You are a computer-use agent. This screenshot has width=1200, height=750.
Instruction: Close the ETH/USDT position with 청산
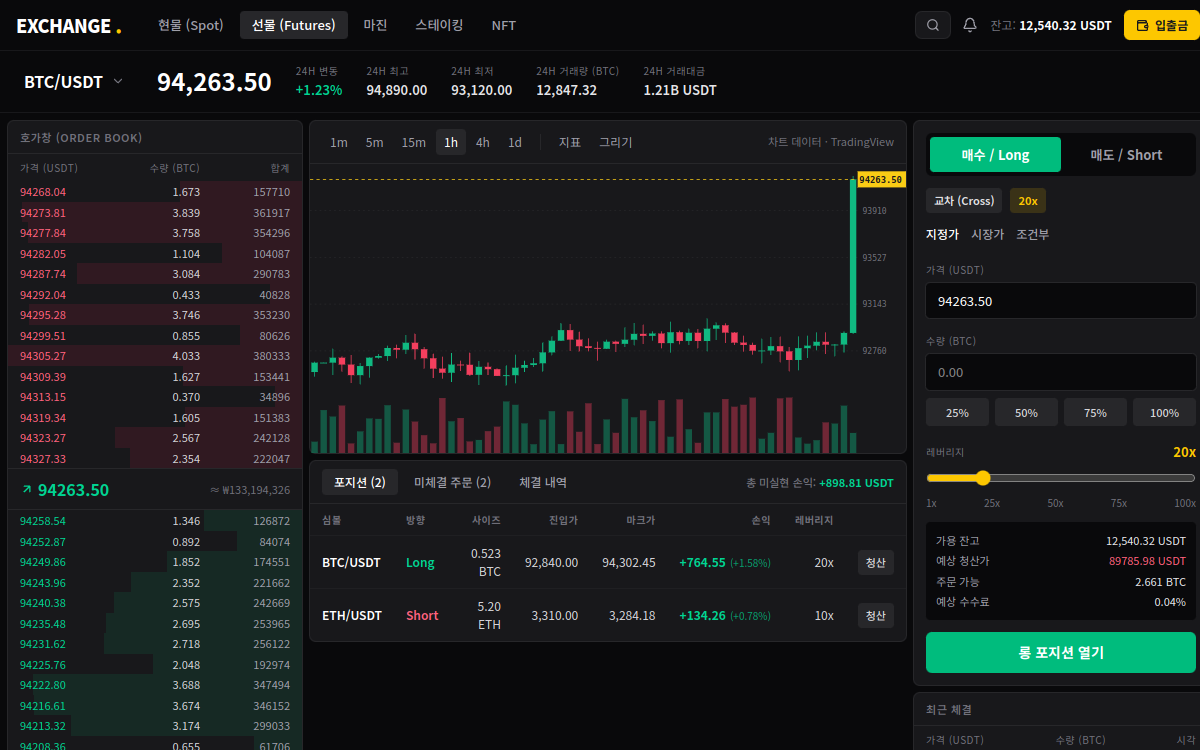pyautogui.click(x=875, y=615)
